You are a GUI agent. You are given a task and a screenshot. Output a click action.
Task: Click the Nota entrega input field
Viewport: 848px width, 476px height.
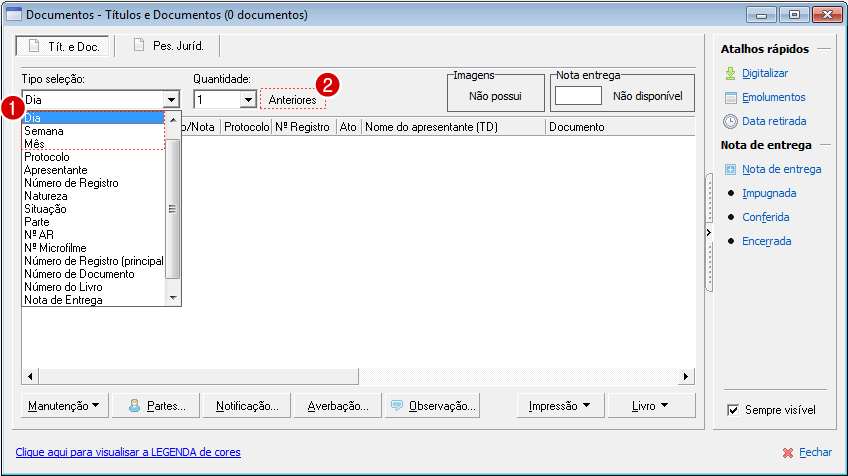tap(578, 96)
